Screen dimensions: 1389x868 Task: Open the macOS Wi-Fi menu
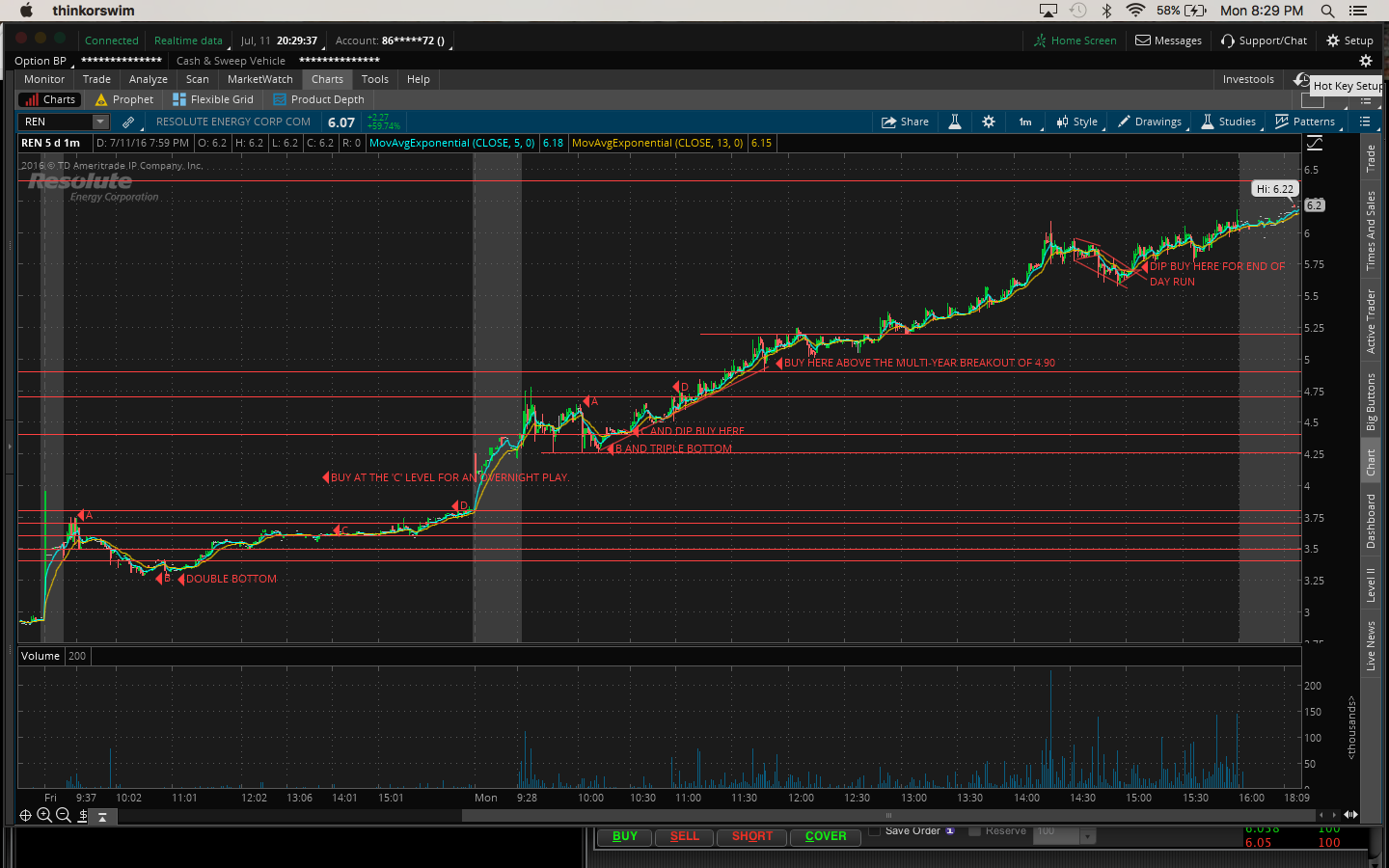(x=1136, y=11)
